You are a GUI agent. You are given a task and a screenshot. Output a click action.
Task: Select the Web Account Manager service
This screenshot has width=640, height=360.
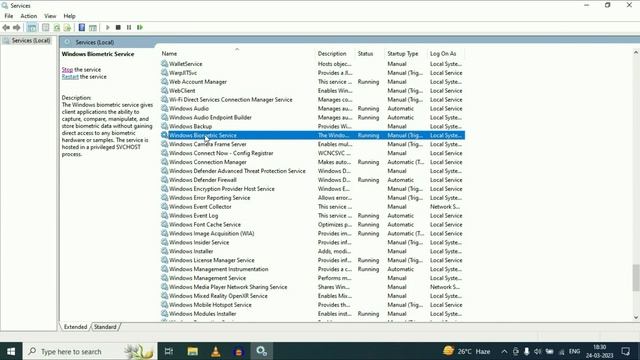click(x=312, y=82)
